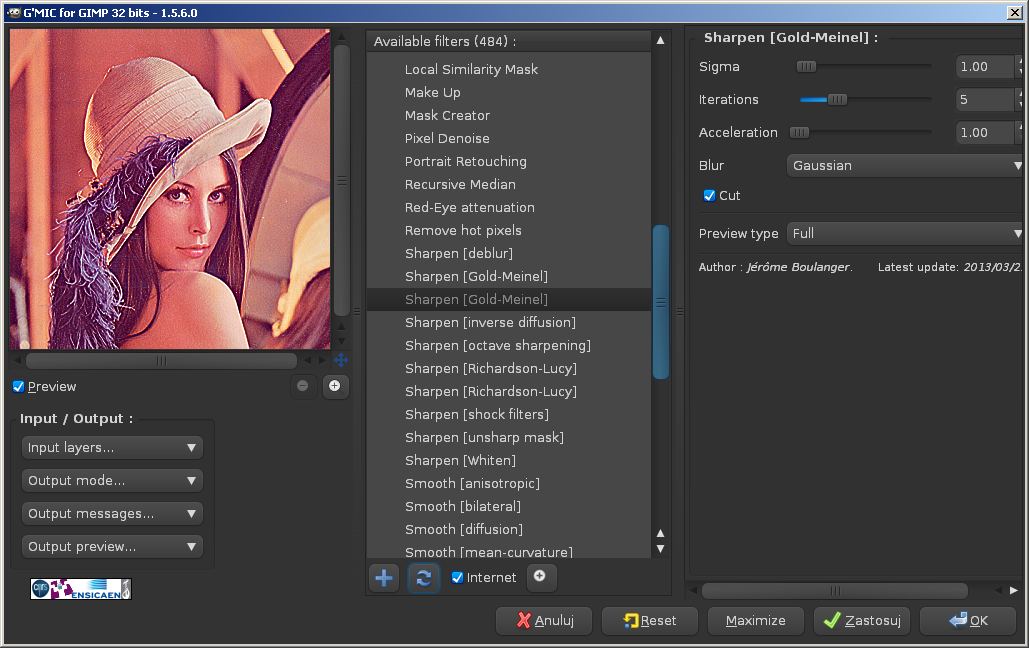Click the filter list vertical scrollbar thumb

click(661, 302)
